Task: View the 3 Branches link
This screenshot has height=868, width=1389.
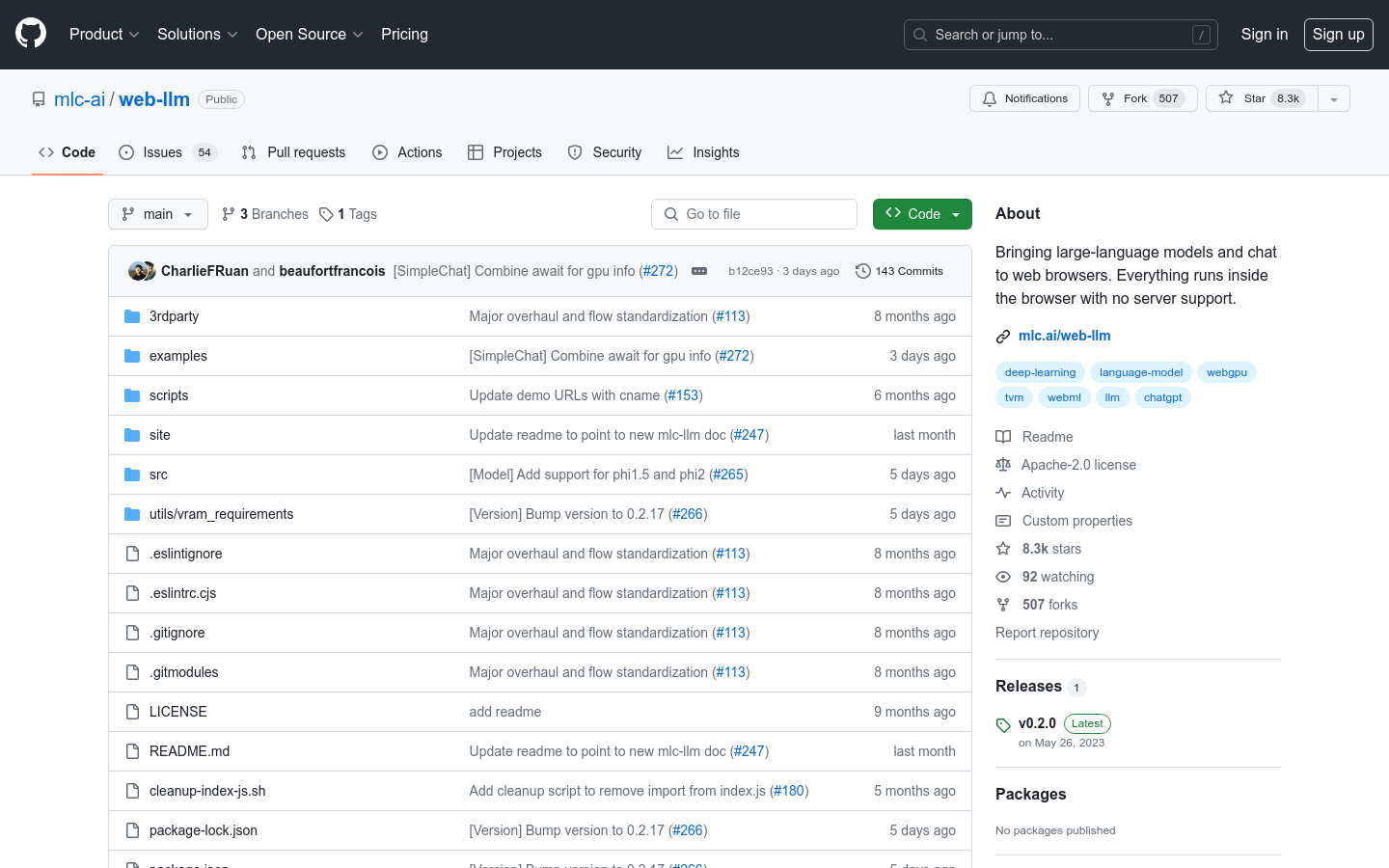Action: point(265,214)
